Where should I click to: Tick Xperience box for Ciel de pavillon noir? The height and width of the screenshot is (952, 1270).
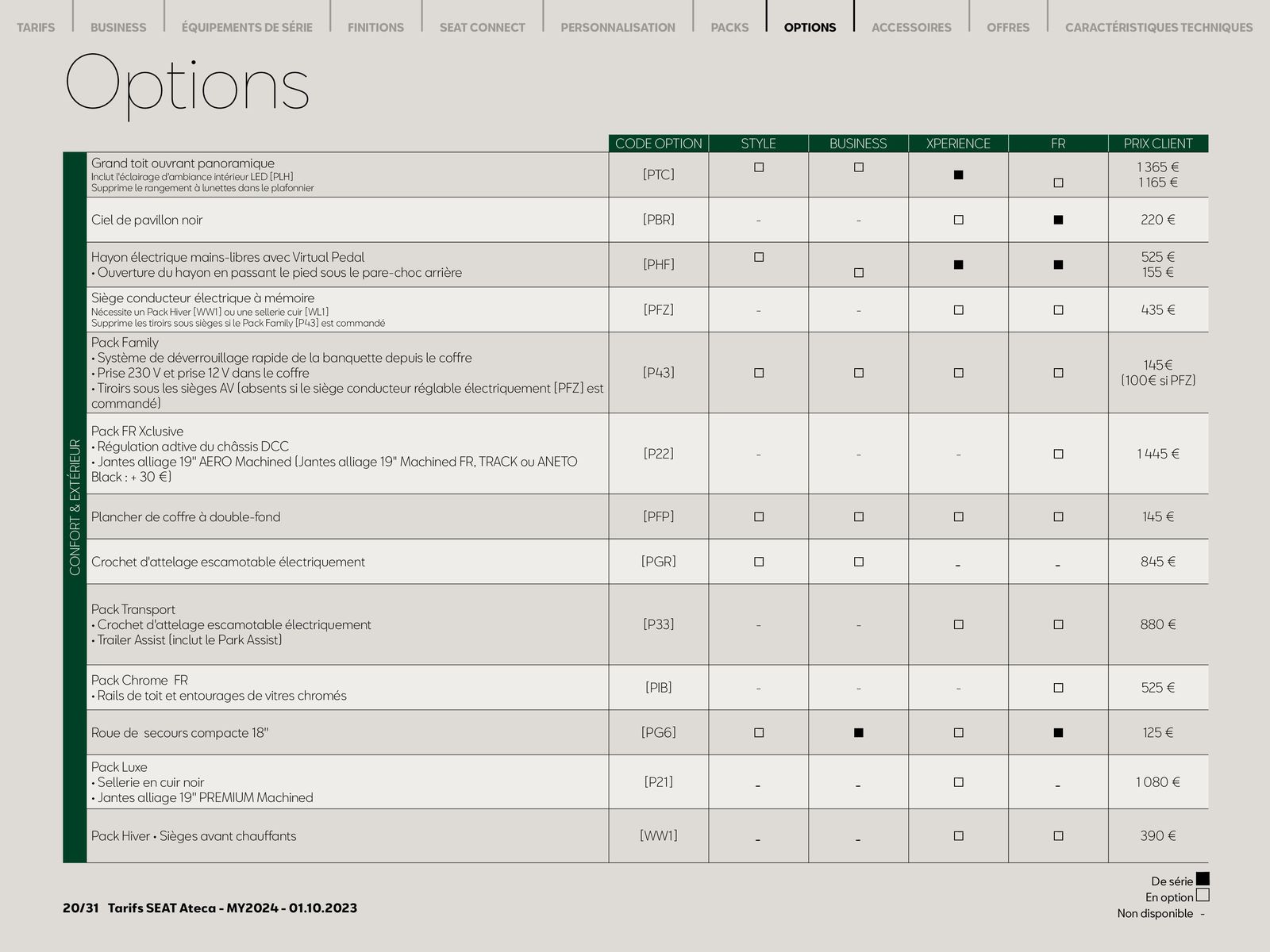click(x=958, y=220)
